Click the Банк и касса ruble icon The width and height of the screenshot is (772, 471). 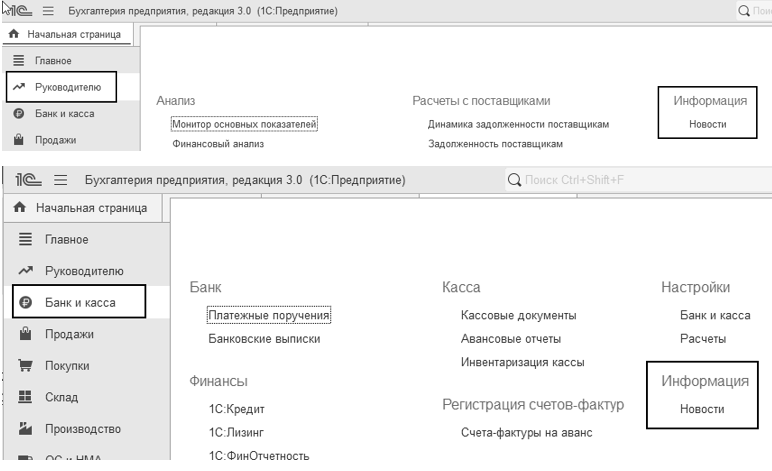[25, 302]
